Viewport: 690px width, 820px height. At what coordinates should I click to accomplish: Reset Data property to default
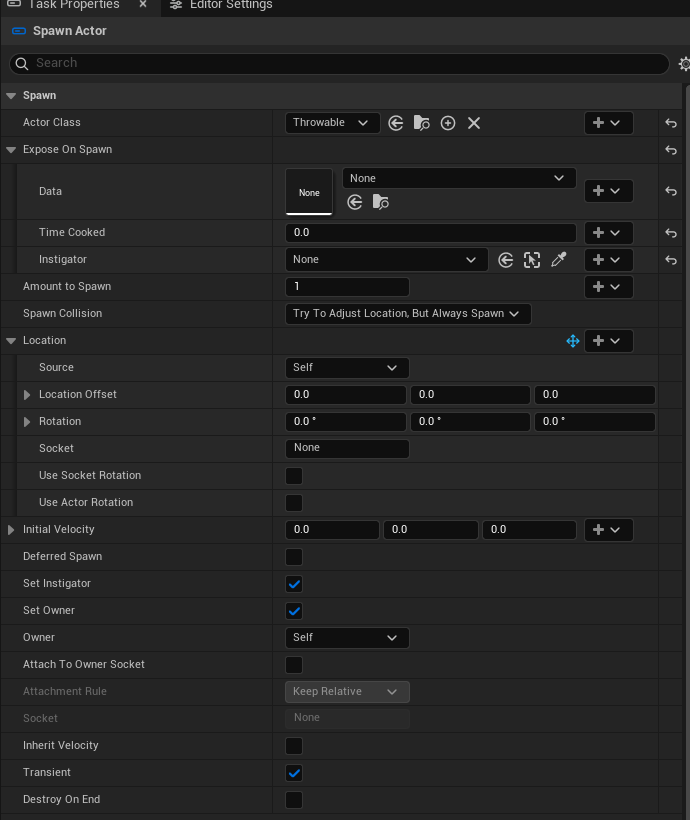pos(671,191)
